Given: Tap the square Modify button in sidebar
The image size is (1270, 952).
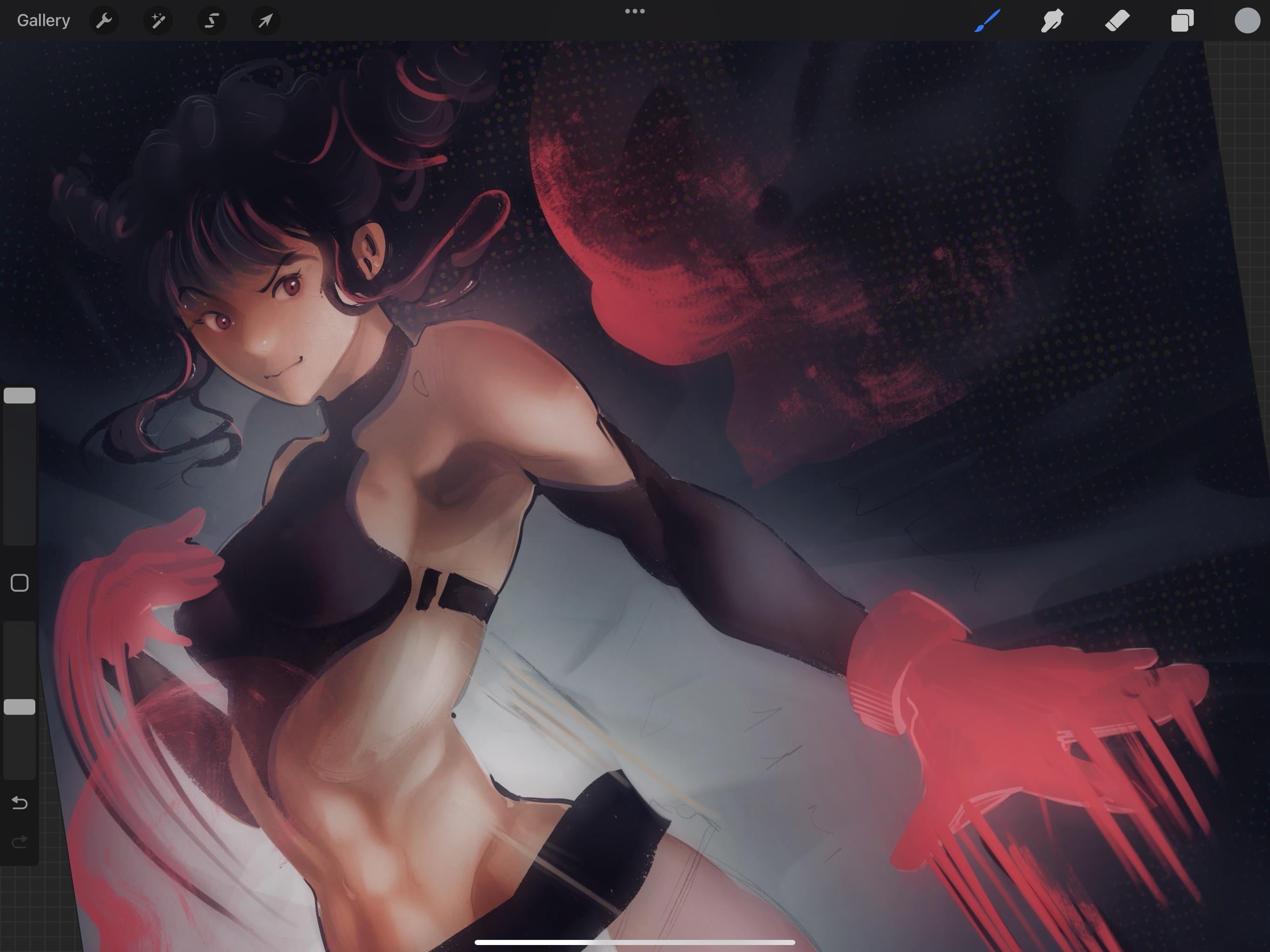Looking at the screenshot, I should (x=20, y=583).
